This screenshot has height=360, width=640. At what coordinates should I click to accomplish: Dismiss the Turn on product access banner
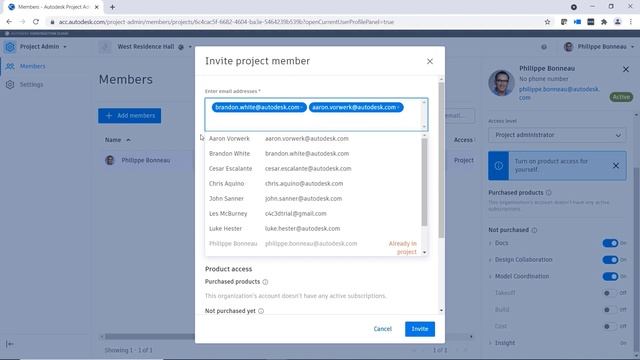(616, 166)
